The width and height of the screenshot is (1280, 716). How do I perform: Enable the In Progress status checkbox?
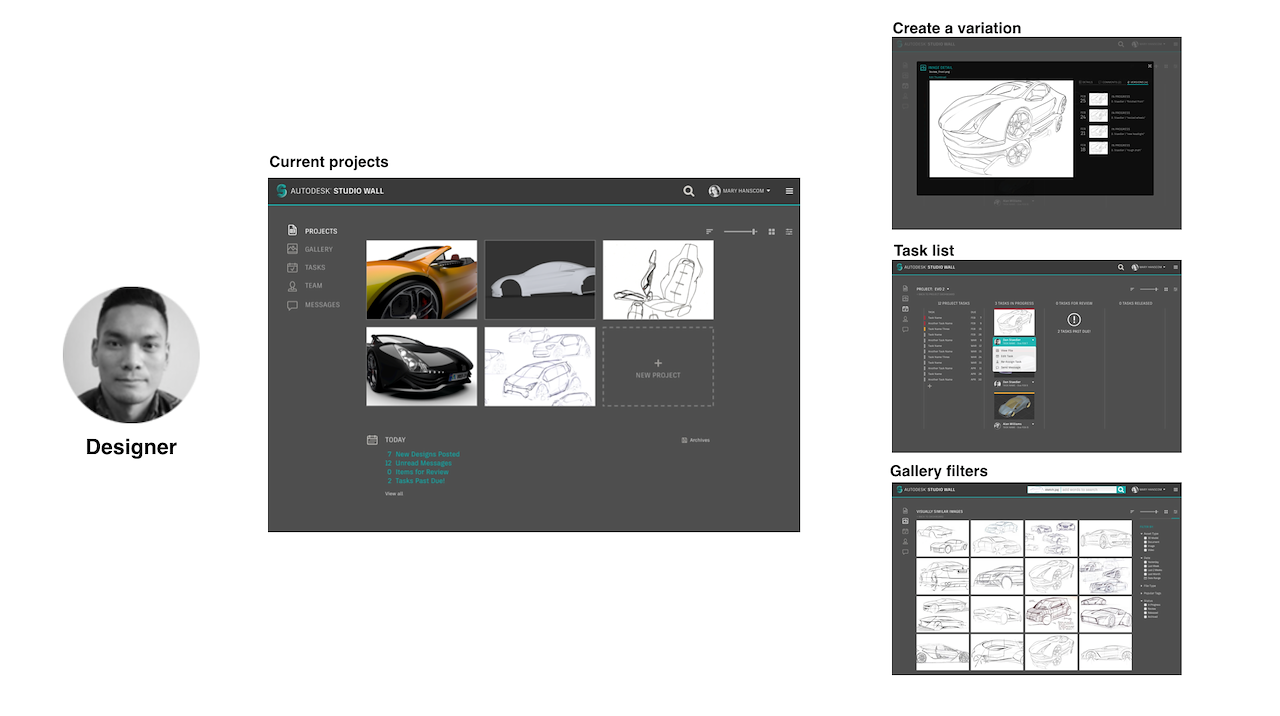(x=1146, y=604)
